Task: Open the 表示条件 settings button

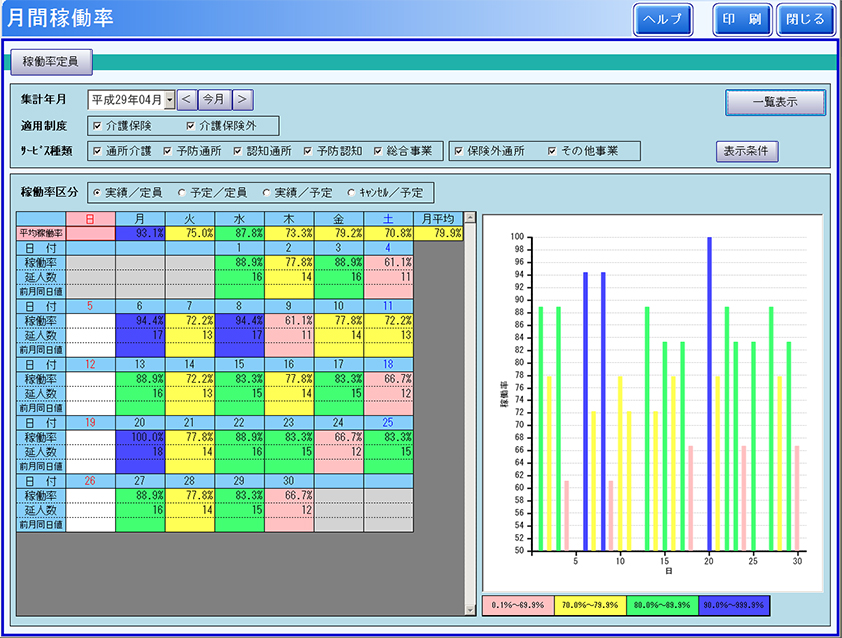Action: coord(746,151)
